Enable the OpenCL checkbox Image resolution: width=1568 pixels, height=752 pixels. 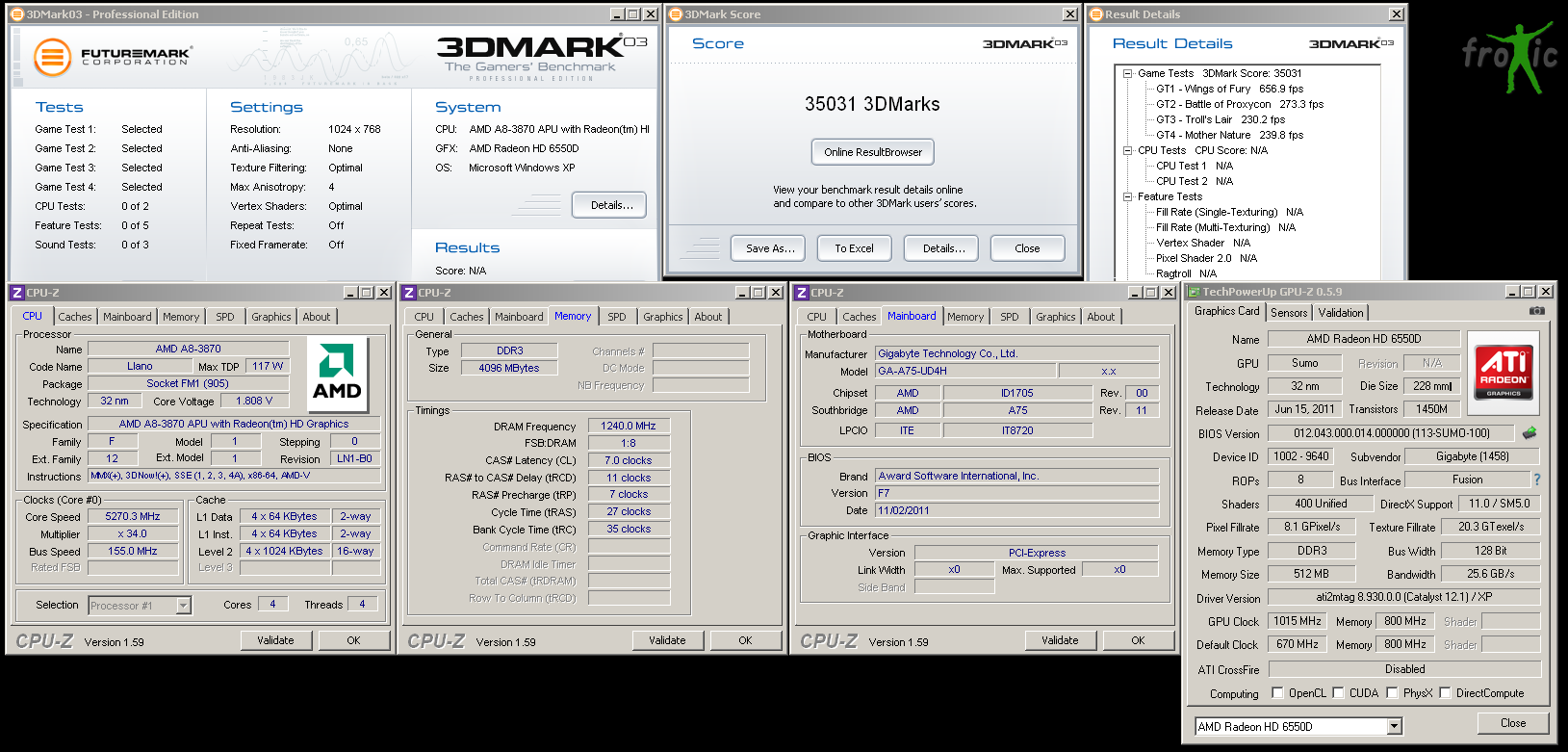coord(1277,692)
